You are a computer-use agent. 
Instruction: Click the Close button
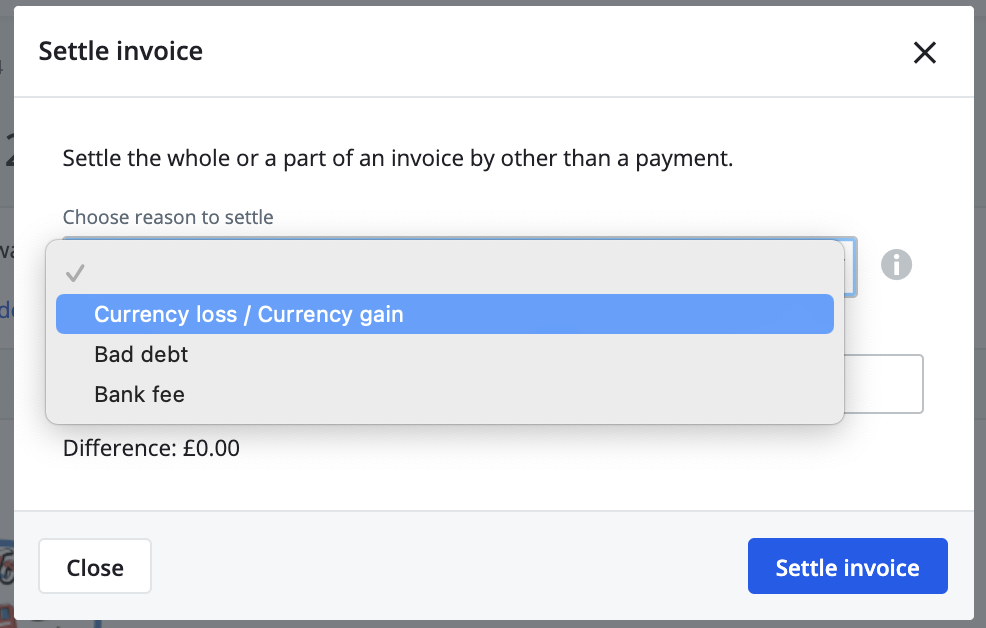pos(94,566)
